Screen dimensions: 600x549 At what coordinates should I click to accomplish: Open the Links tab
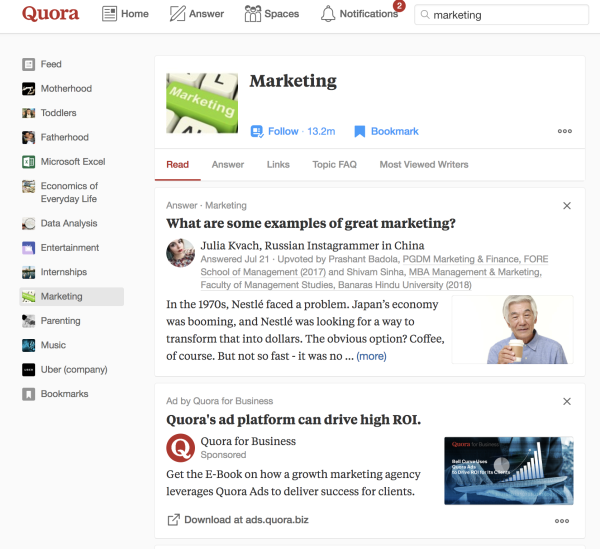[278, 165]
